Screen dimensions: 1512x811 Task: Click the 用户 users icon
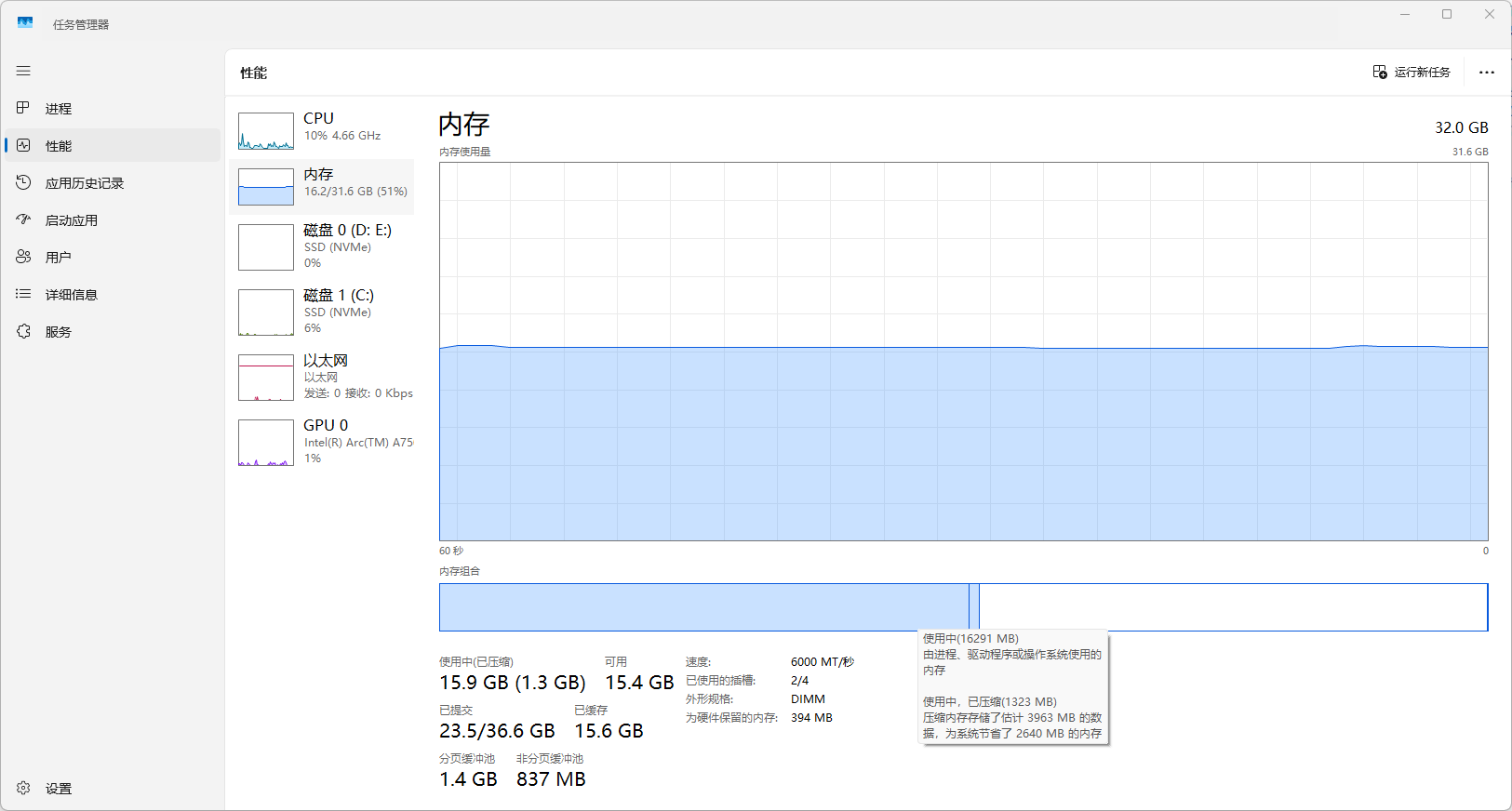tap(23, 257)
